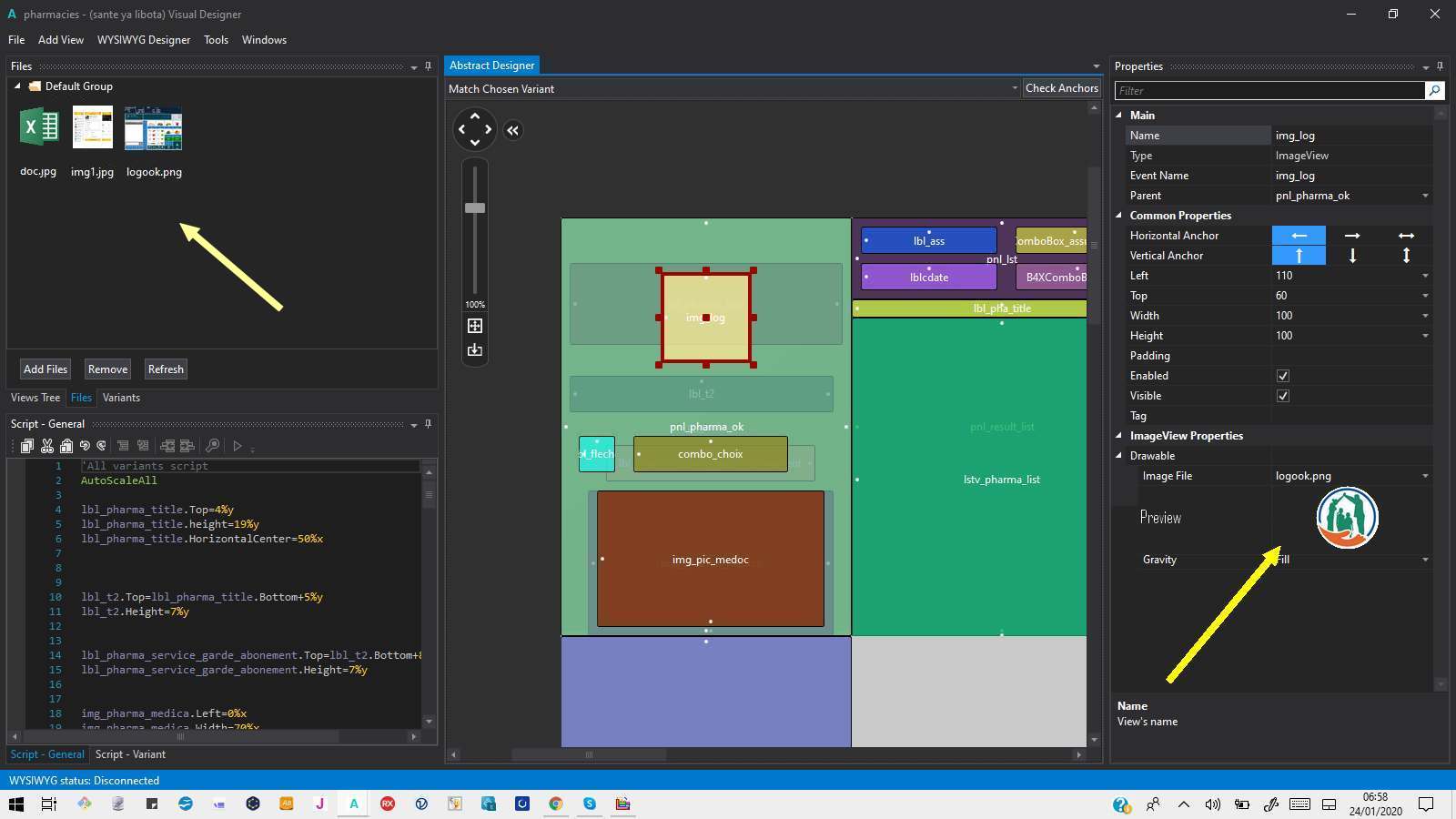This screenshot has width=1456, height=819.
Task: Open the Parent pnl_pharma_ok dropdown
Action: point(1425,196)
